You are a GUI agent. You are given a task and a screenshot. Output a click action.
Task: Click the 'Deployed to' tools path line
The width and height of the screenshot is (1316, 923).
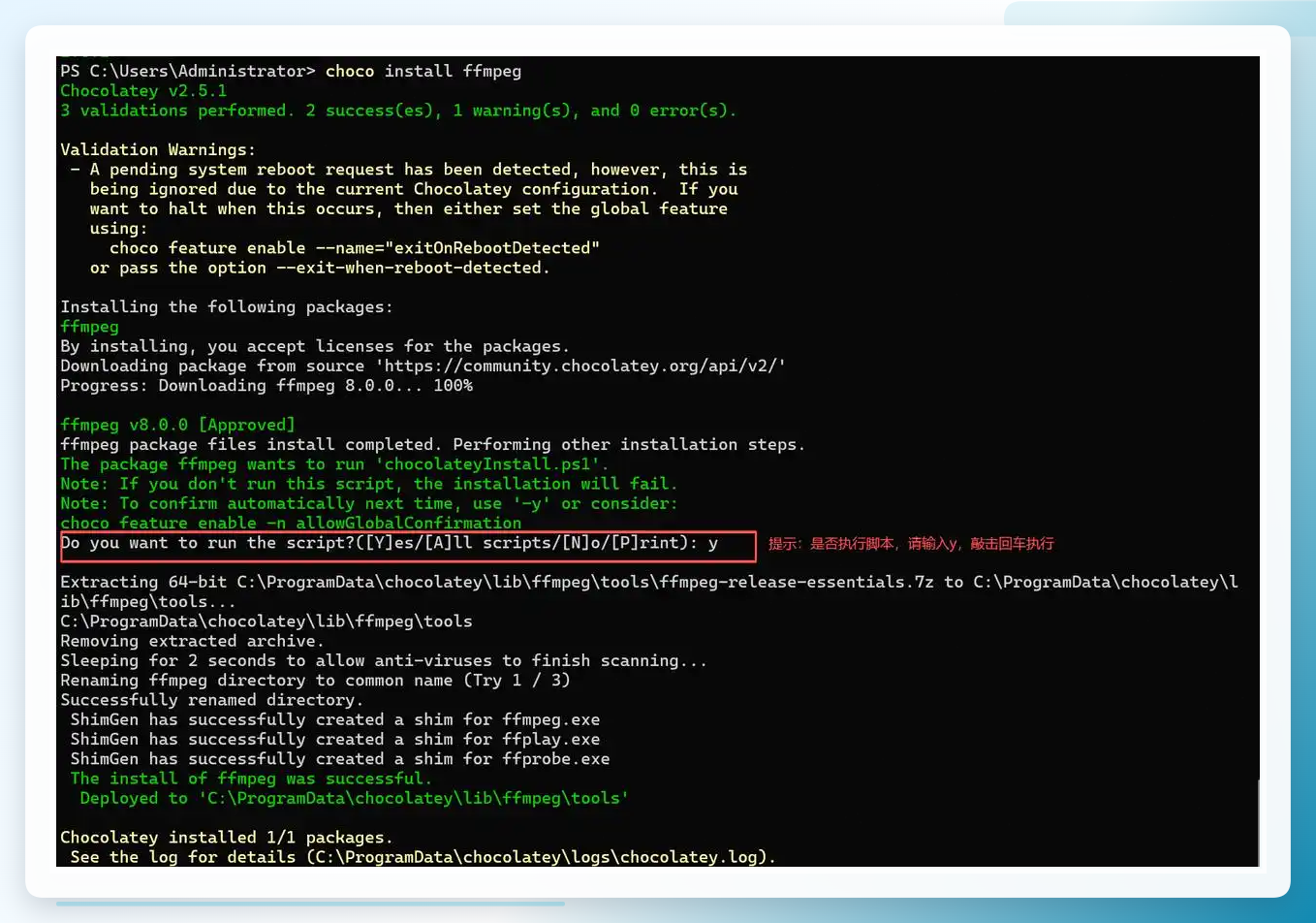[355, 798]
